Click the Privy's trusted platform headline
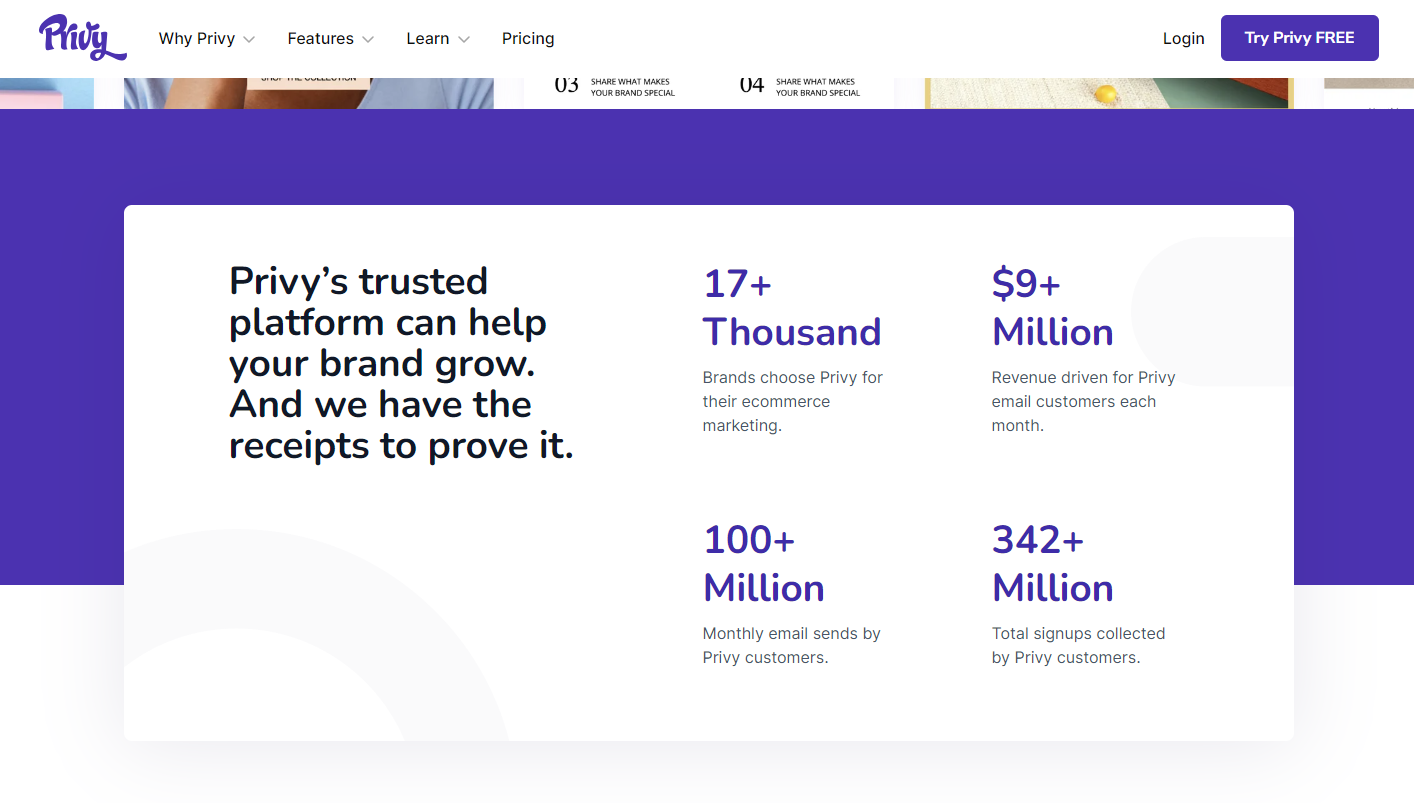 [401, 363]
